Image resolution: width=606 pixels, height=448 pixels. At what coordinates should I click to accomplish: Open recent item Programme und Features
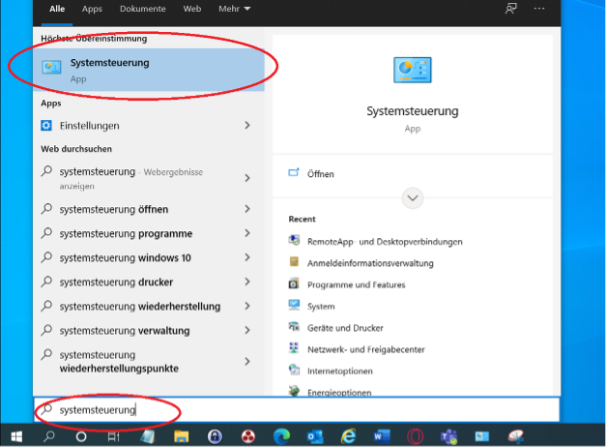coord(354,284)
